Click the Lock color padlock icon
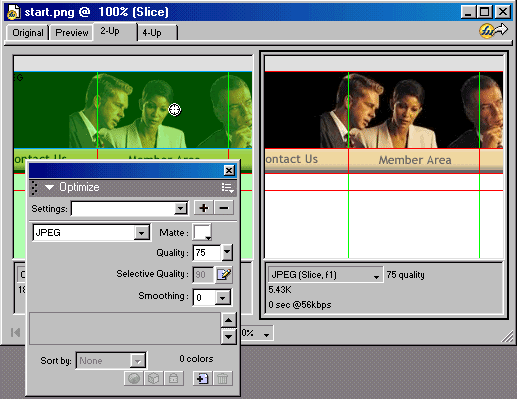Screen dimensions: 517x399 [173, 378]
